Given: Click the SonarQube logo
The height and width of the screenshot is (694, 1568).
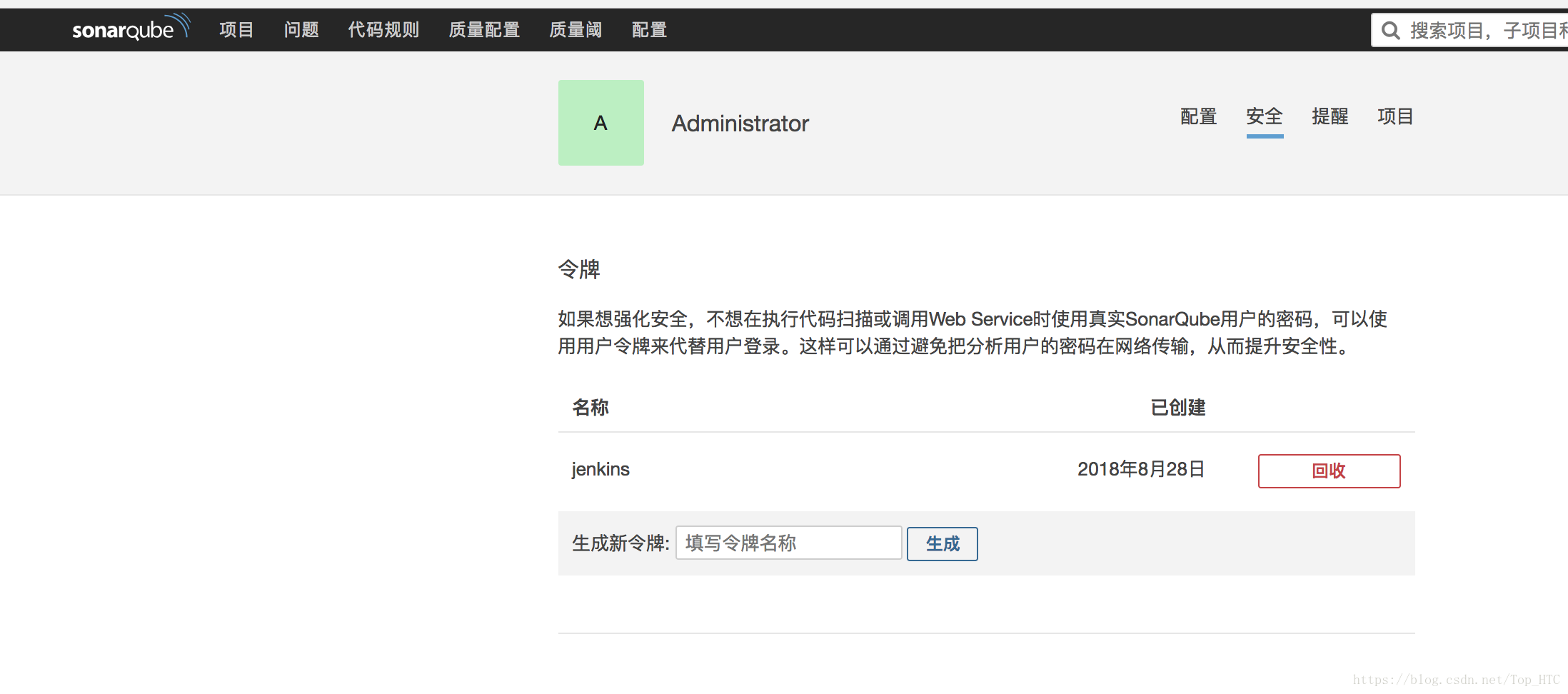Looking at the screenshot, I should coord(131,29).
